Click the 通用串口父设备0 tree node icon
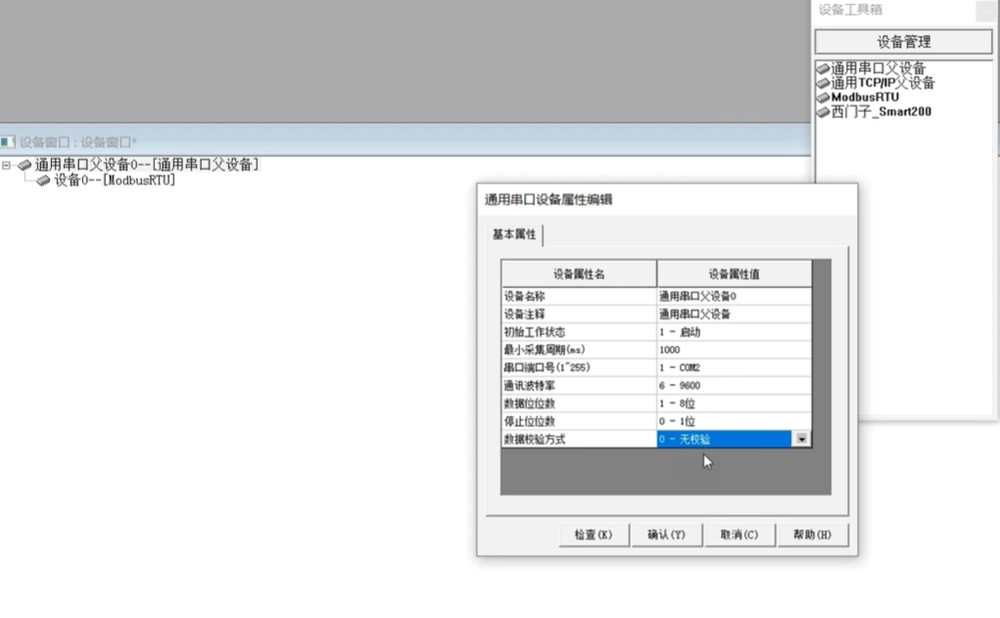The height and width of the screenshot is (618, 1000). tap(25, 165)
